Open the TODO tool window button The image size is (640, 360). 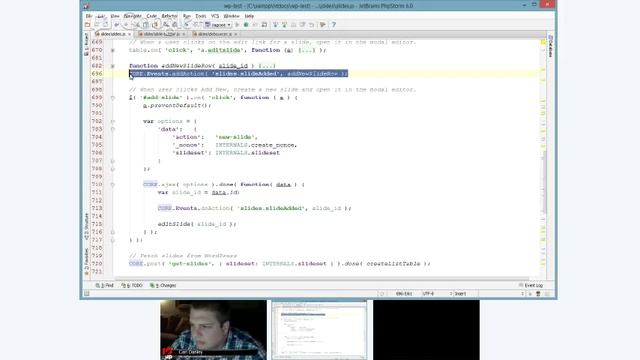point(132,285)
